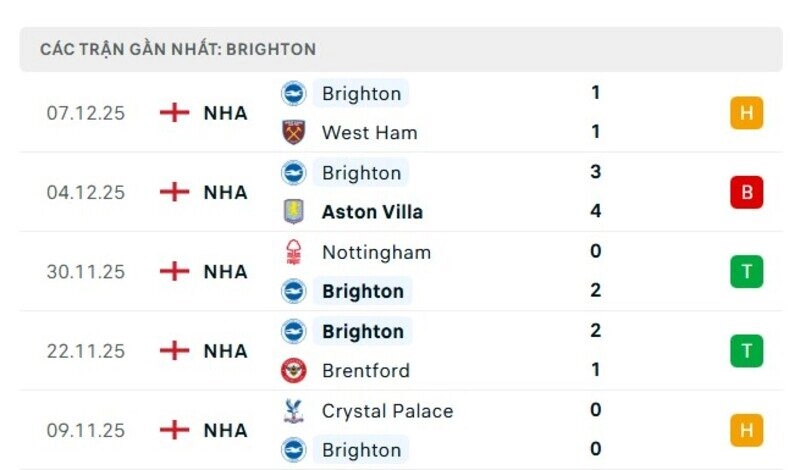The image size is (800, 470).
Task: Open the Brentford team name
Action: pyautogui.click(x=365, y=370)
